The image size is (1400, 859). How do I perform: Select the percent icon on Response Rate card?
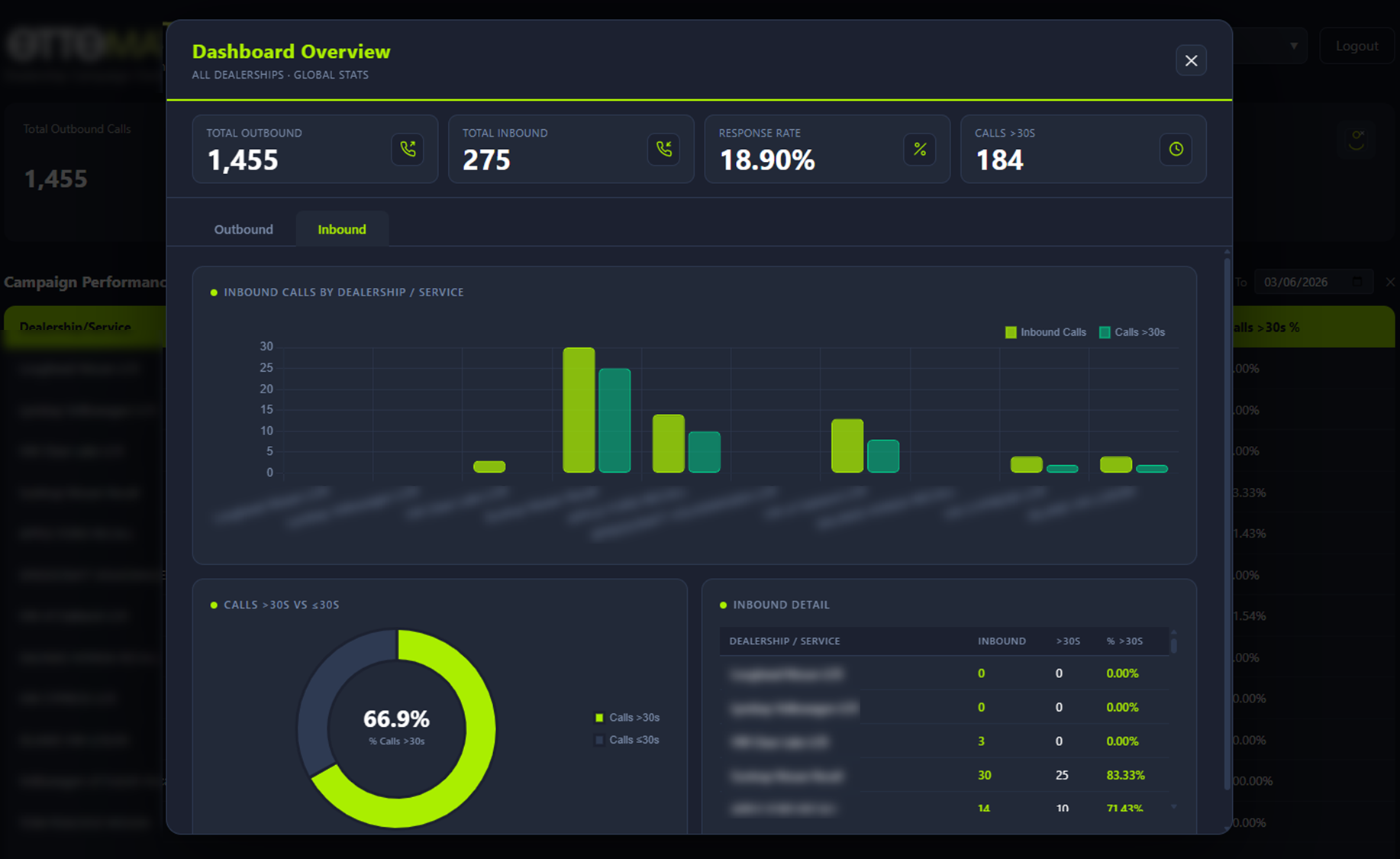point(920,150)
